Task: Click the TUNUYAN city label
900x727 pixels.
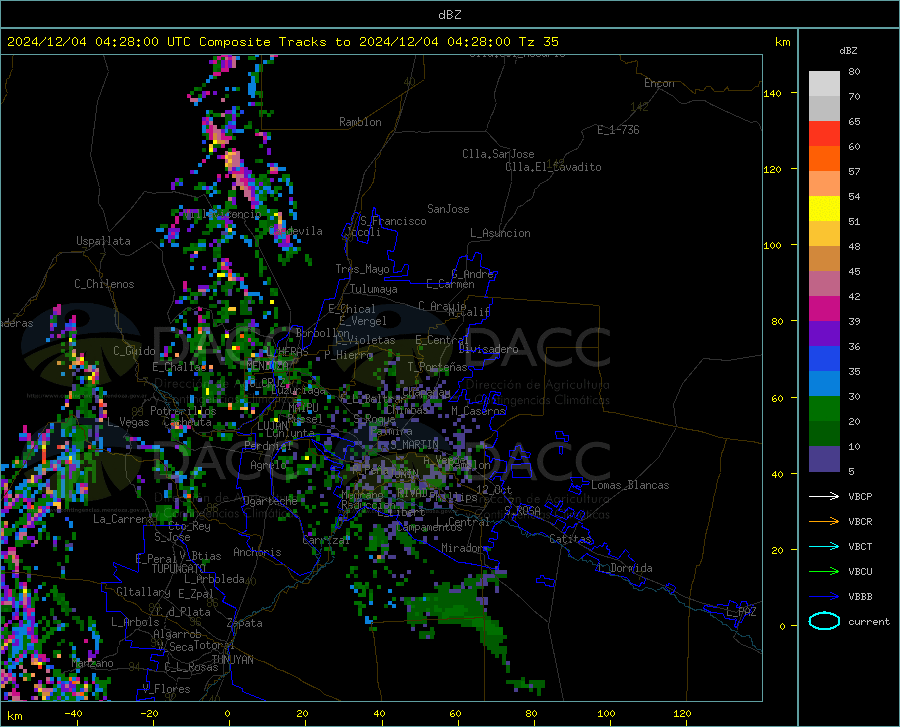Action: pos(232,659)
